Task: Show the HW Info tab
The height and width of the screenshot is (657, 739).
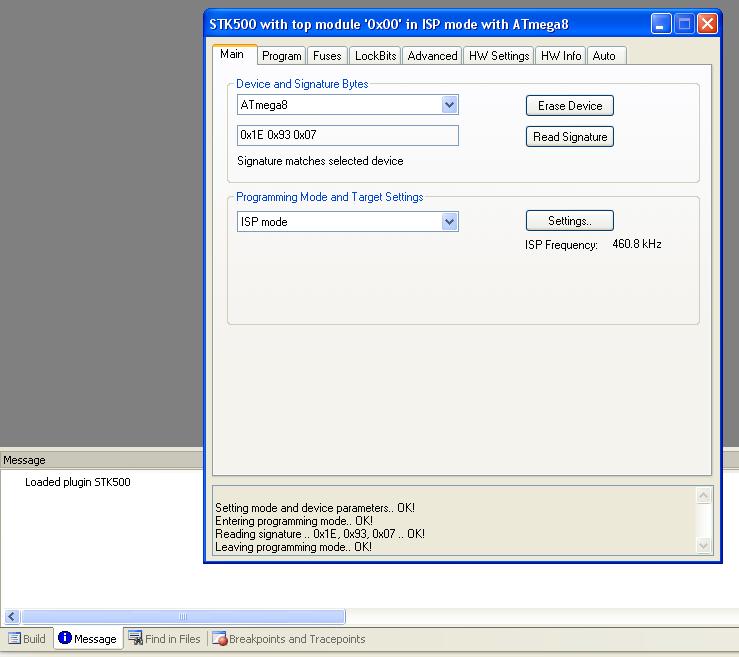Action: click(561, 56)
